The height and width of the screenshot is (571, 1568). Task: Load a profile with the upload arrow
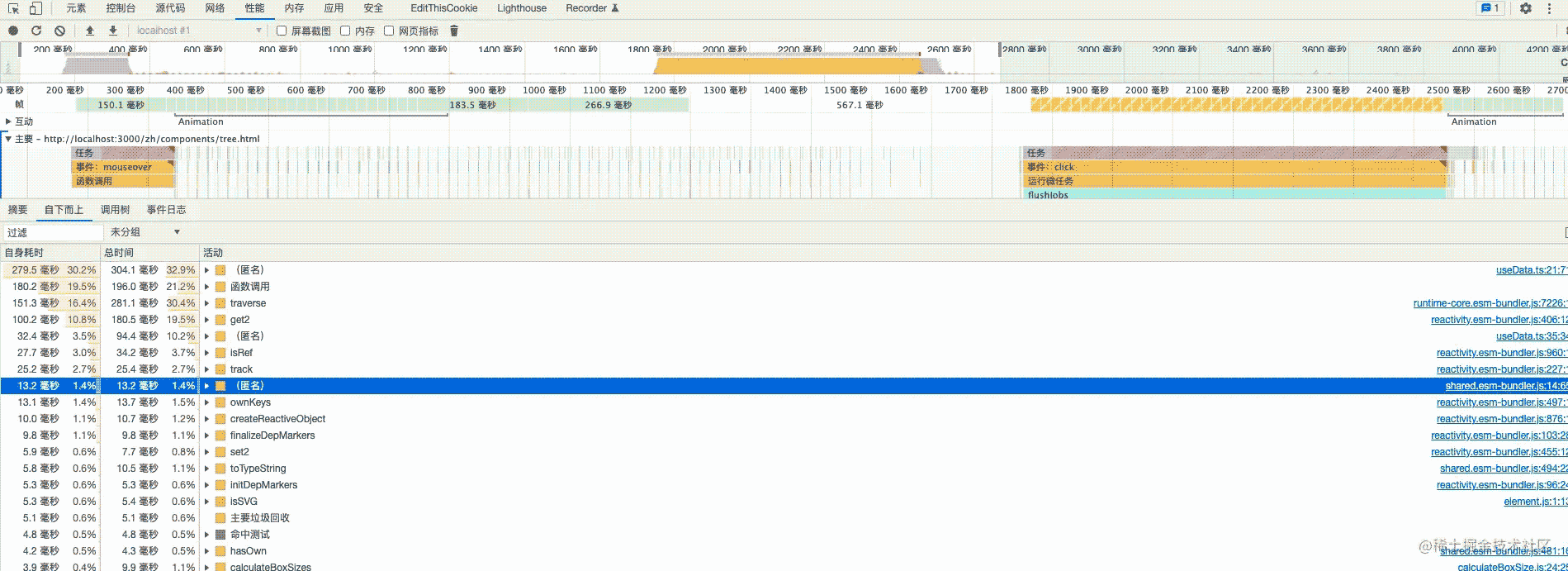[x=90, y=31]
